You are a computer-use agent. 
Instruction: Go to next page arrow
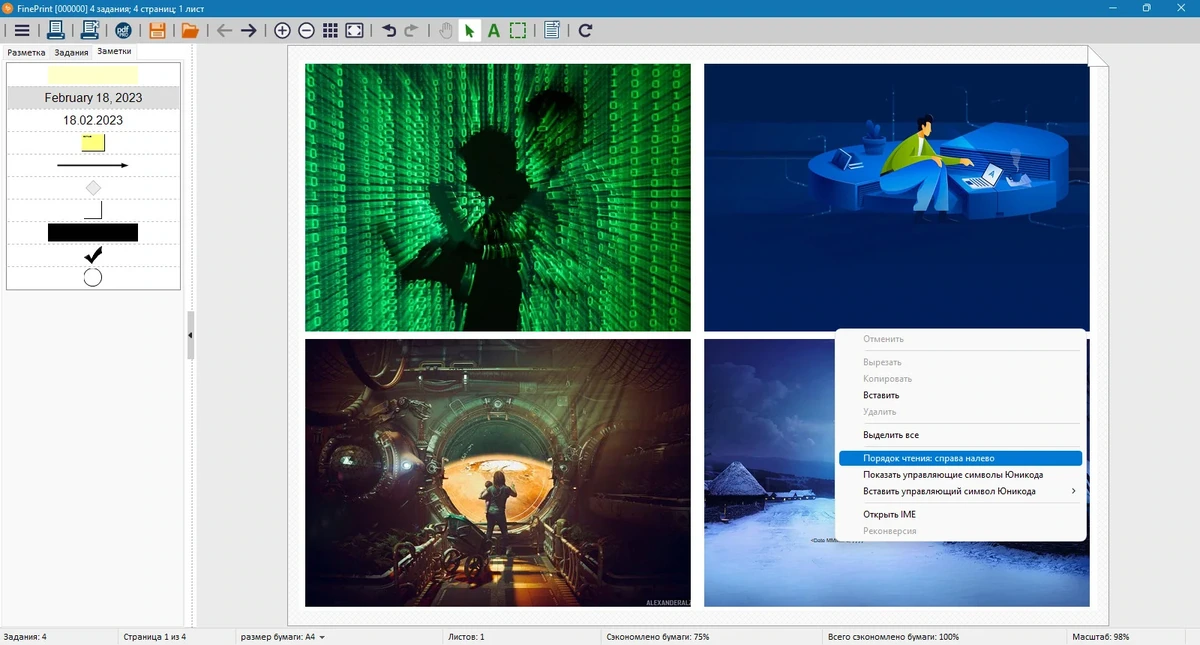coord(249,30)
